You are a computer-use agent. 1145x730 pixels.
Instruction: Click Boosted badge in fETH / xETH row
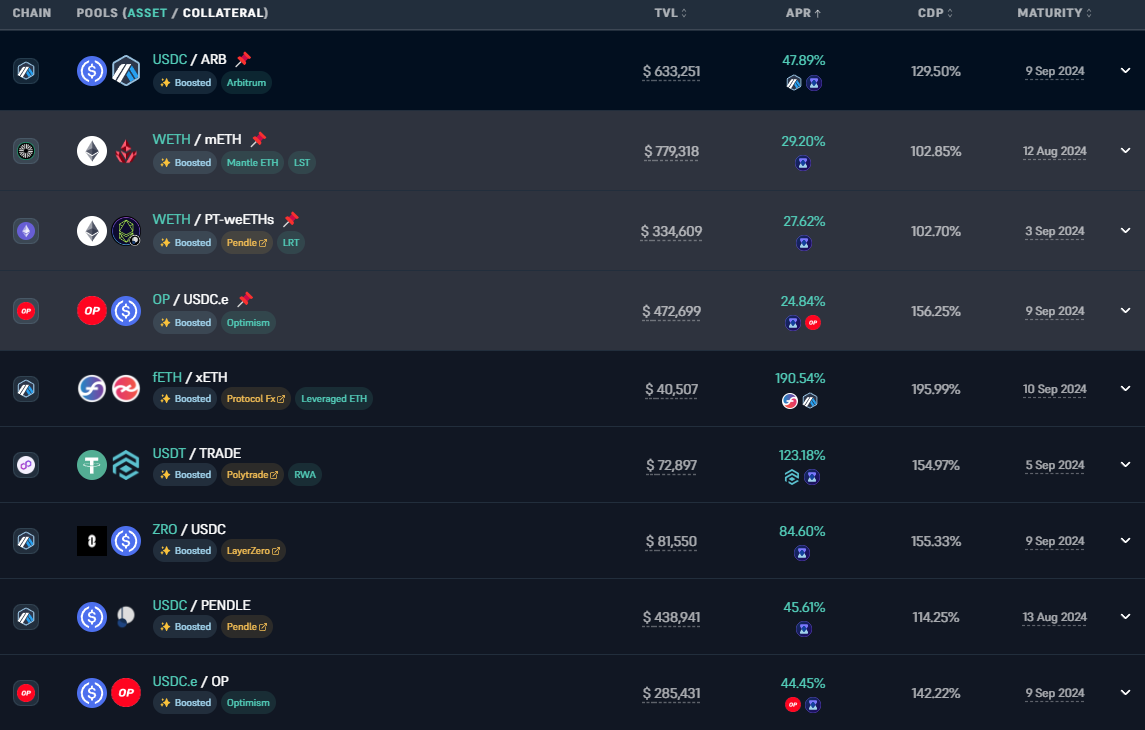[185, 399]
